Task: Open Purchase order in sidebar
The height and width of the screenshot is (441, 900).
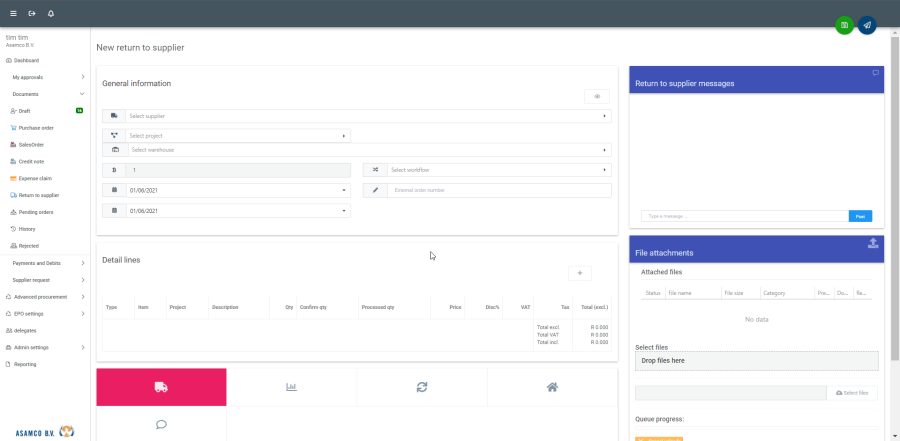Action: tap(36, 128)
